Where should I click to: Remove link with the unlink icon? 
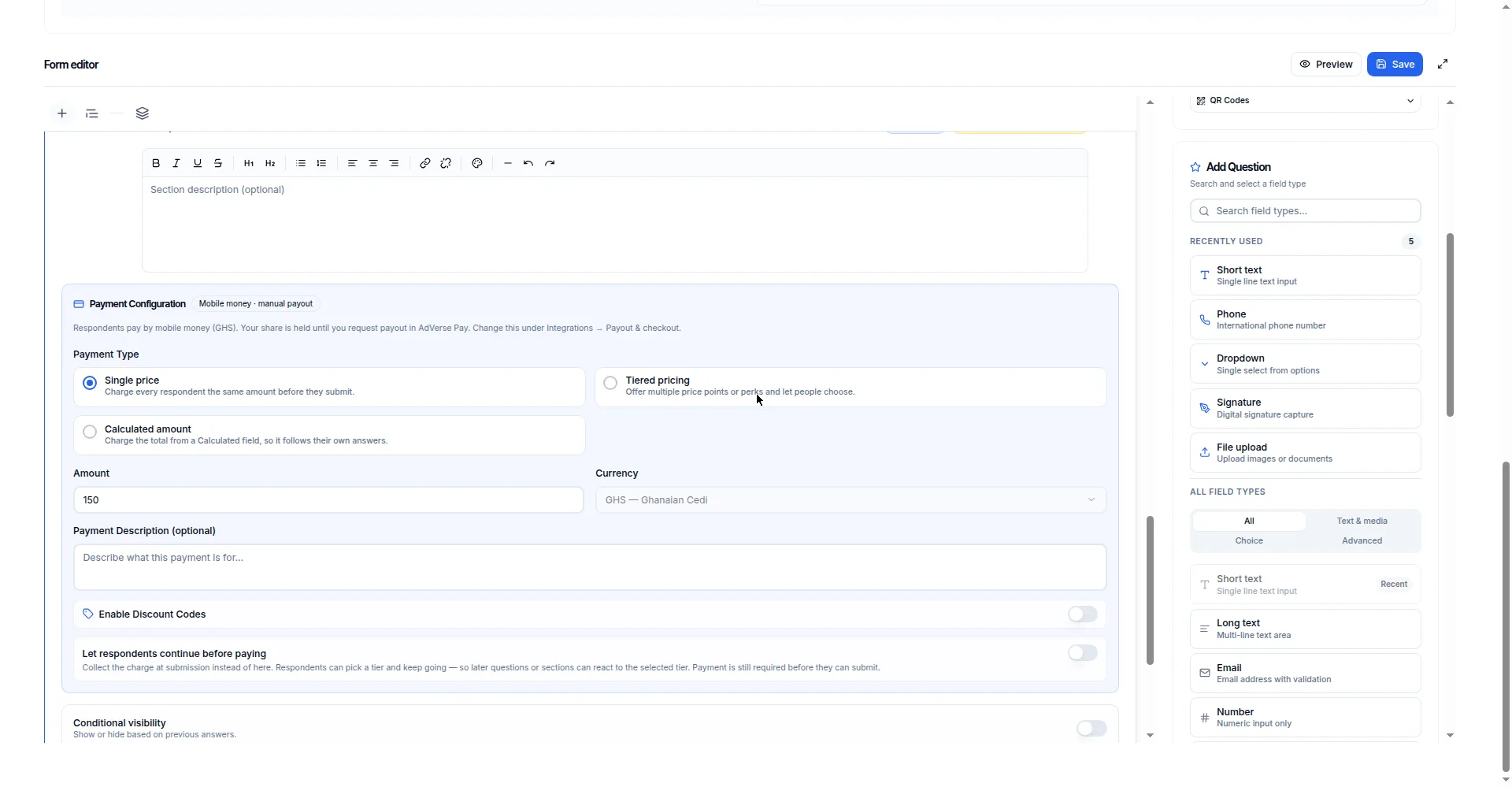click(x=446, y=163)
